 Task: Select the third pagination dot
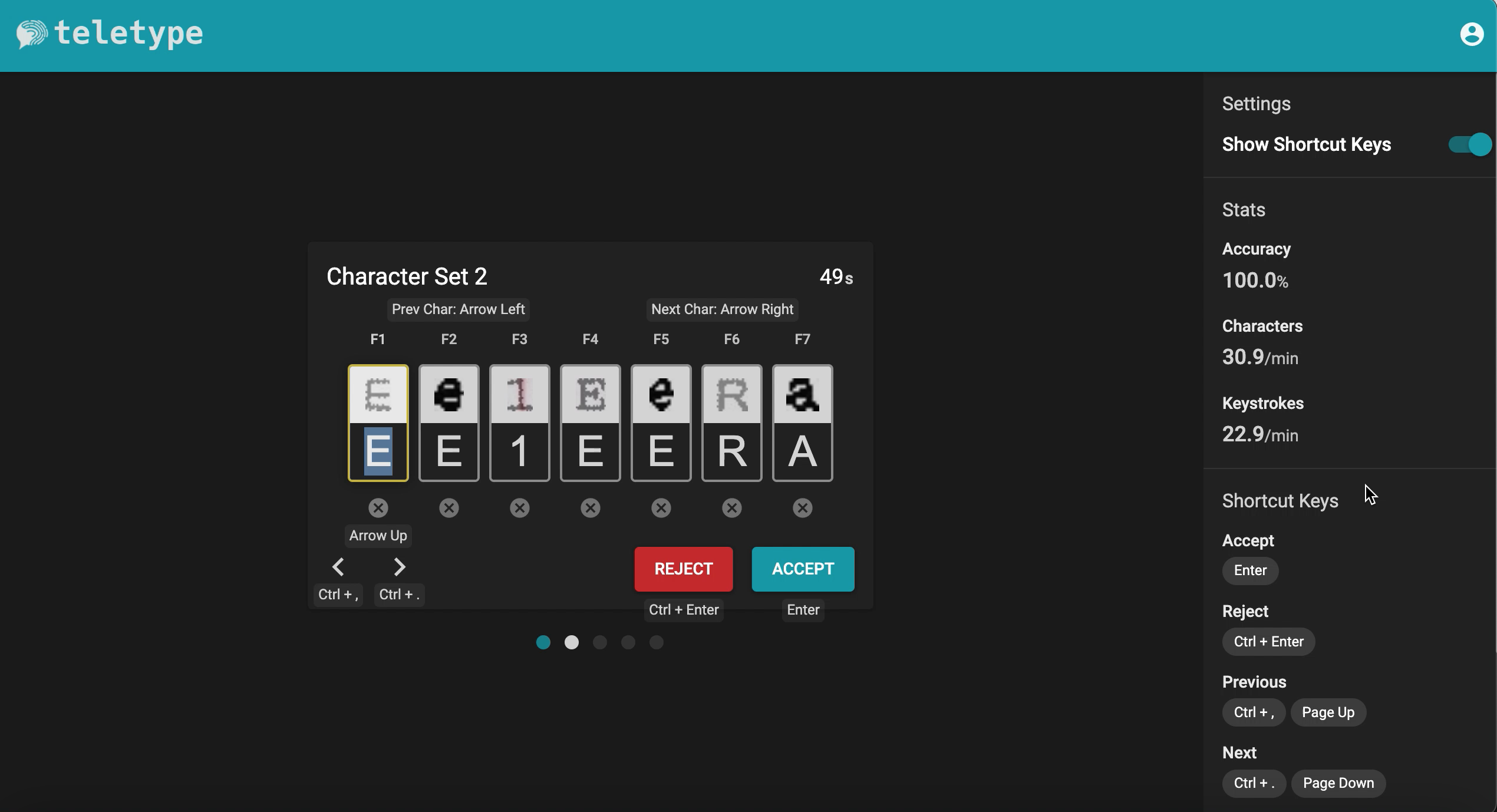pos(599,642)
